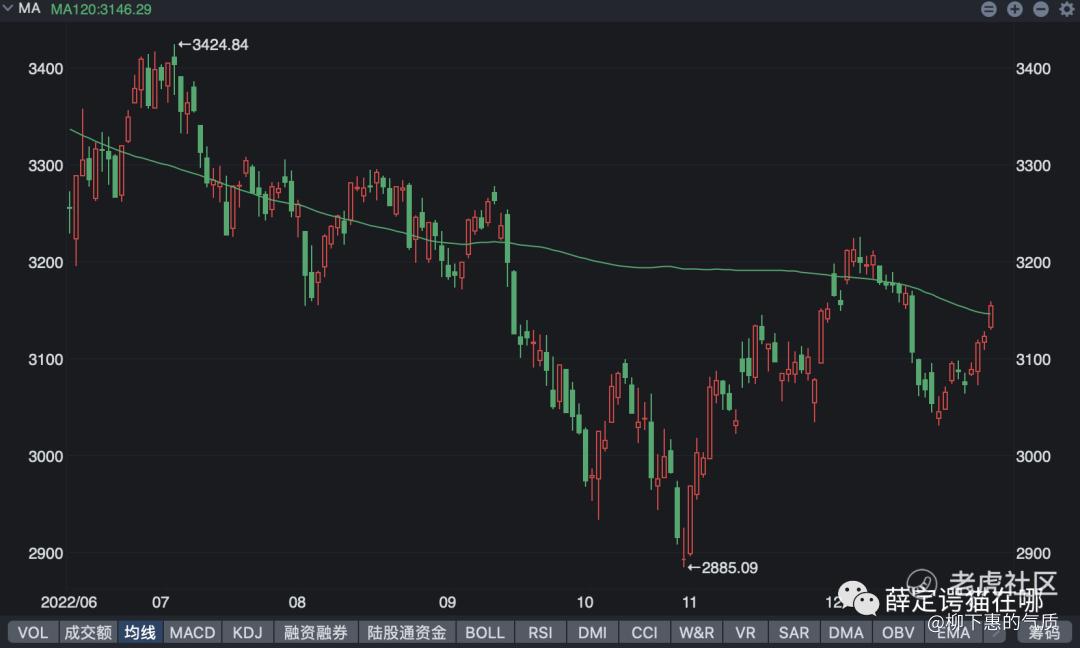The height and width of the screenshot is (648, 1080).
Task: Click the 09 month axis label
Action: pyautogui.click(x=448, y=603)
